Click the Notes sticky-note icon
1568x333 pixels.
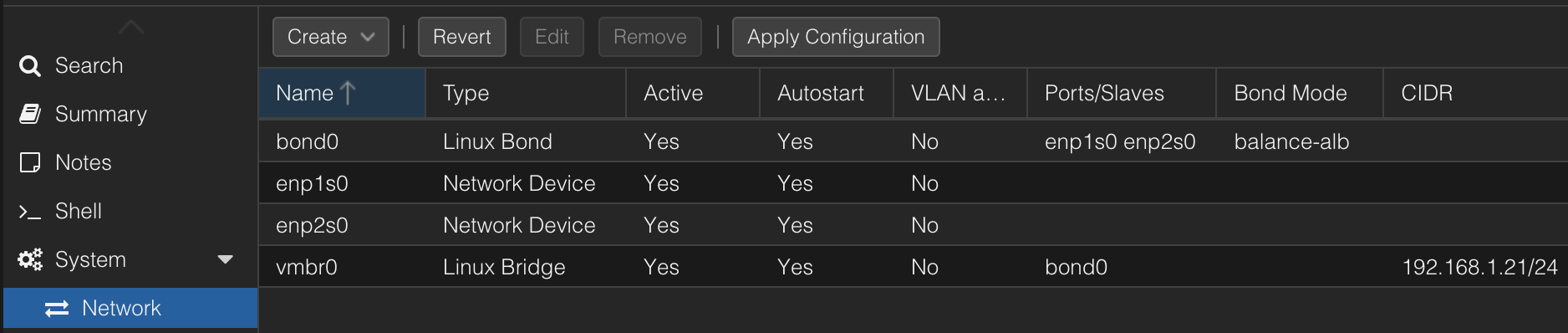click(x=30, y=163)
